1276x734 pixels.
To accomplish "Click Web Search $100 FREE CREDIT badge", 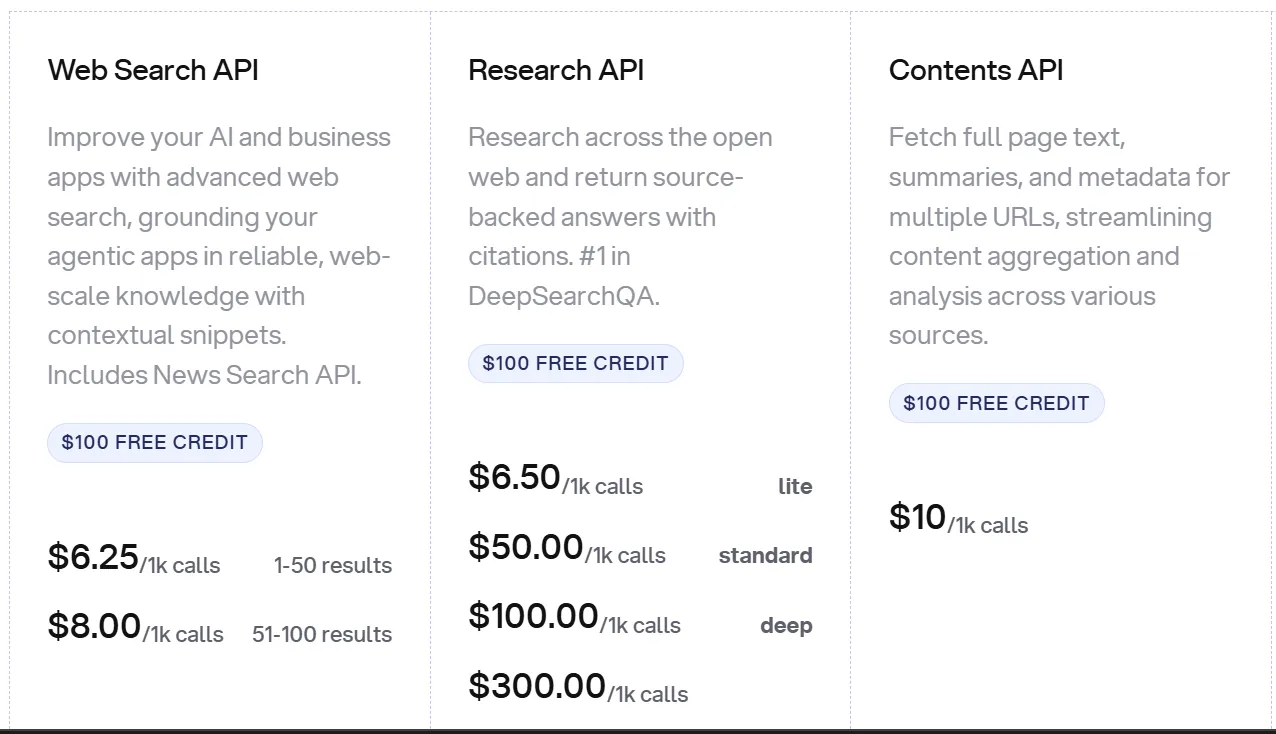I will 155,443.
